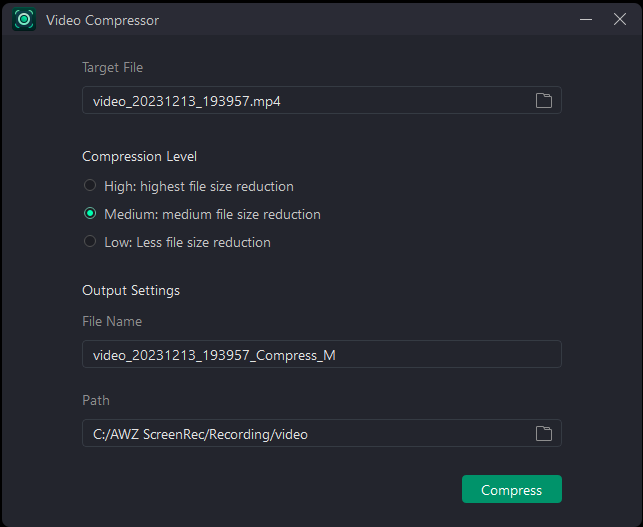643x527 pixels.
Task: Click the 'Target File' label
Action: click(113, 68)
